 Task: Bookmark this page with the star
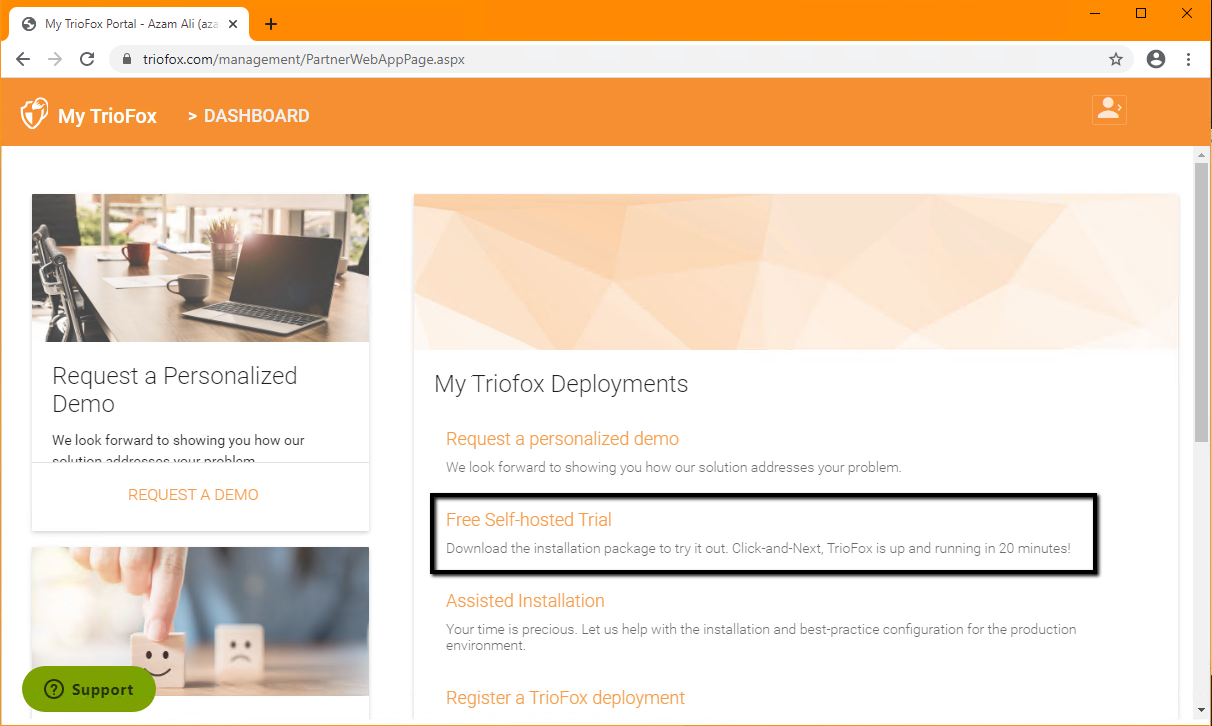(x=1116, y=59)
